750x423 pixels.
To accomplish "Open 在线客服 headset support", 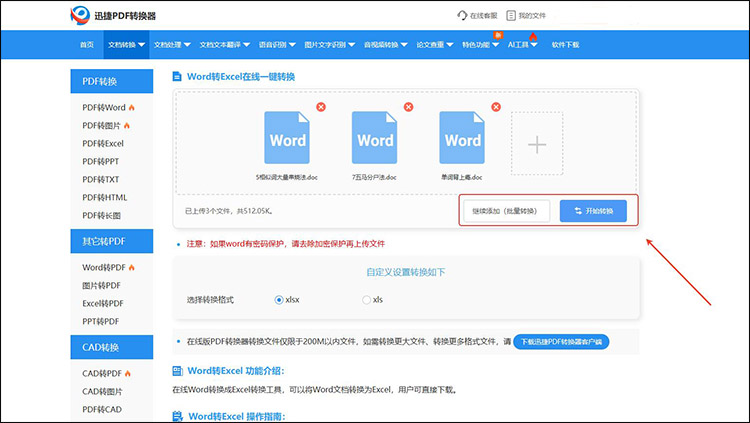I will coord(477,16).
